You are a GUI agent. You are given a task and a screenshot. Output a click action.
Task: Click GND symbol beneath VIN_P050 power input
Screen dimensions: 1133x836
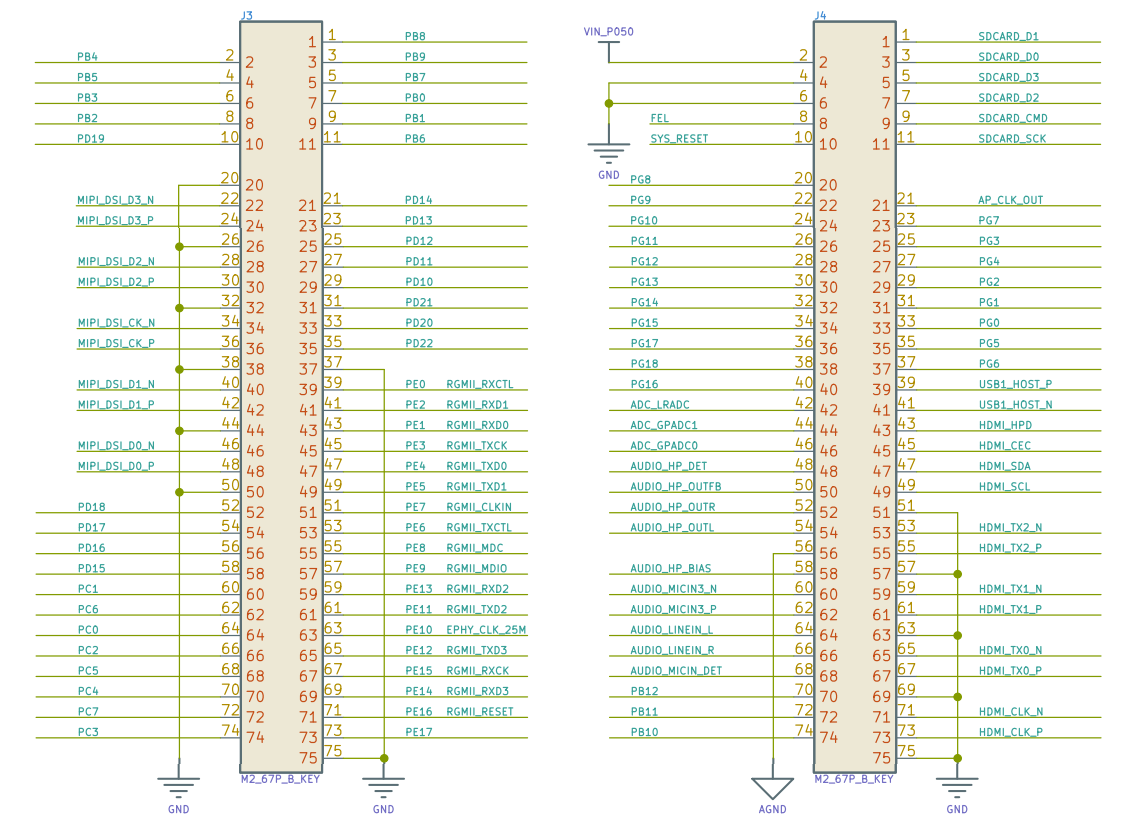608,154
